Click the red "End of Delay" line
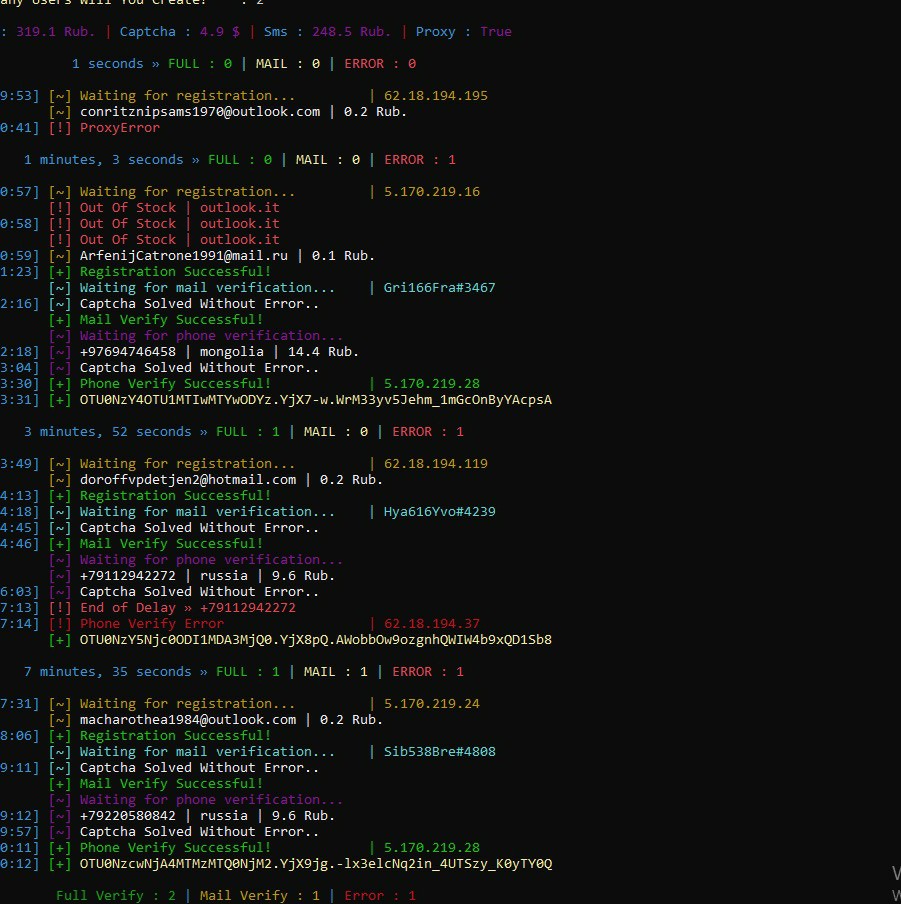901x904 pixels. pos(188,608)
